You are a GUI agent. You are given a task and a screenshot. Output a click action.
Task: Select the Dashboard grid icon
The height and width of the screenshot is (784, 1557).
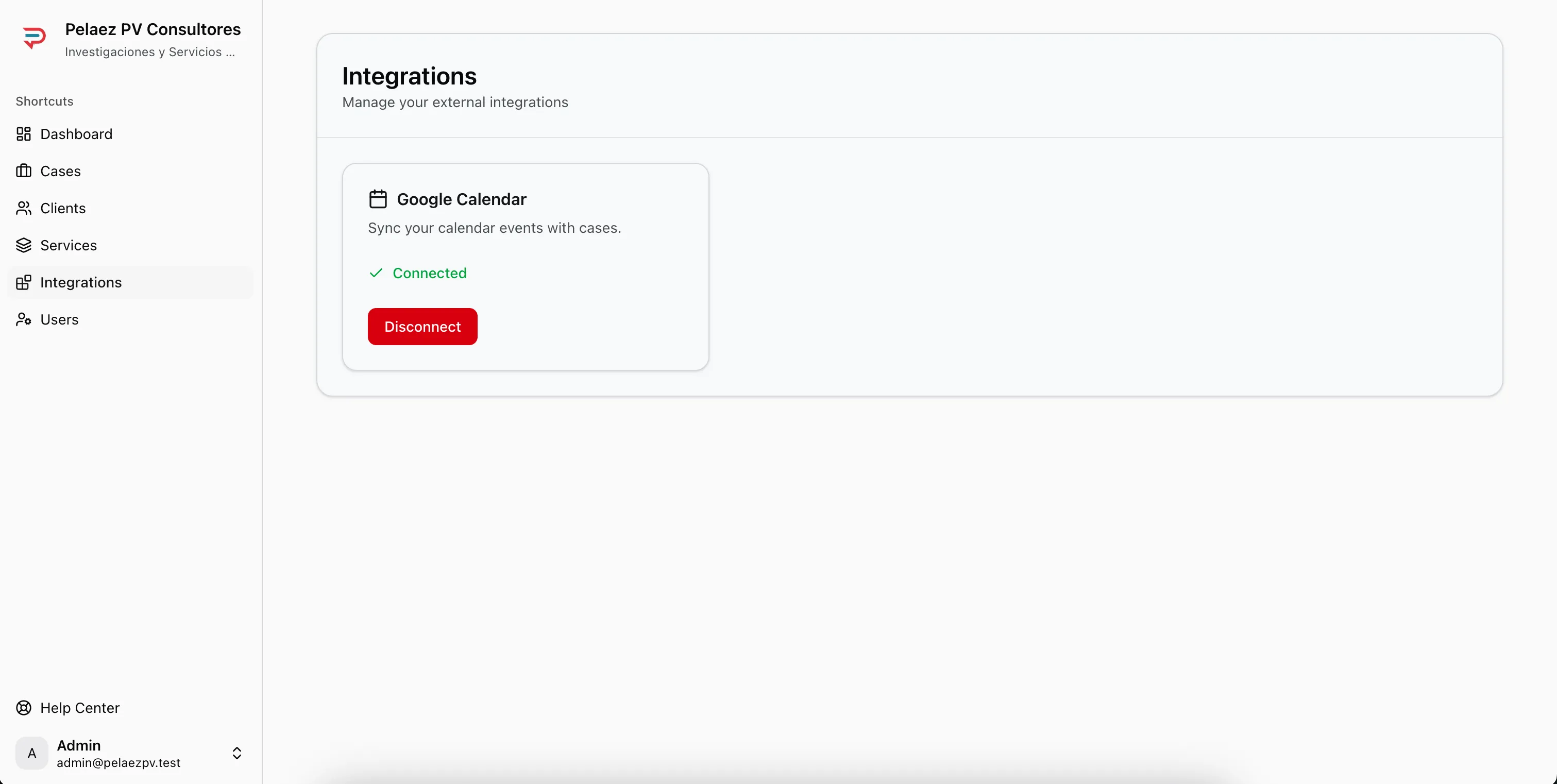click(24, 133)
